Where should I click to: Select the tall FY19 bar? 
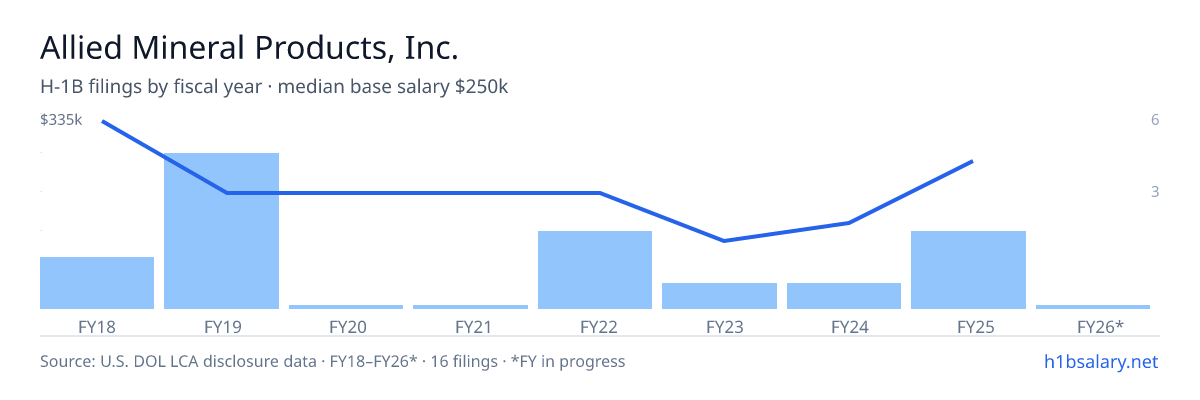[221, 231]
